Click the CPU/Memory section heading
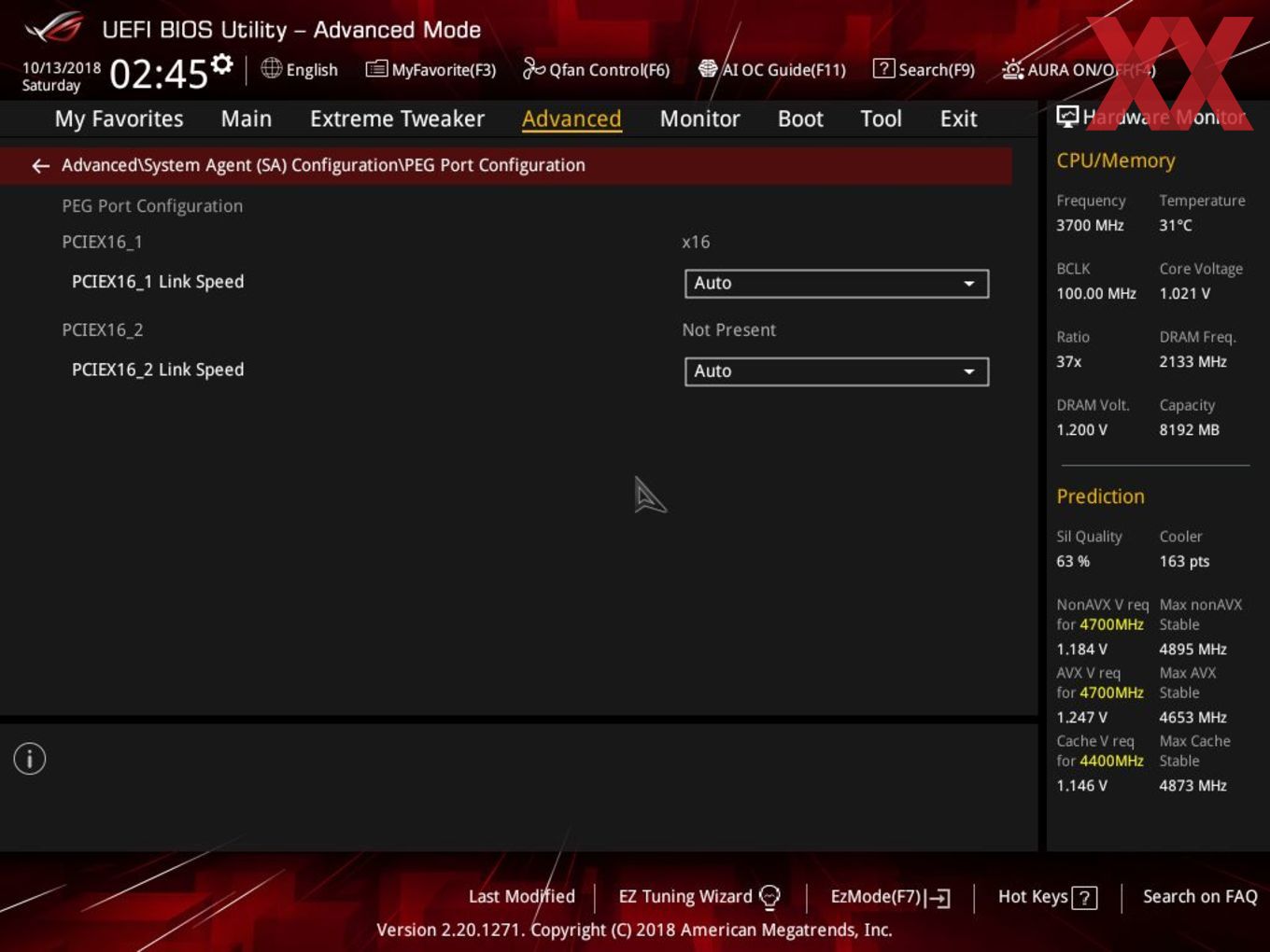The image size is (1270, 952). [x=1116, y=161]
